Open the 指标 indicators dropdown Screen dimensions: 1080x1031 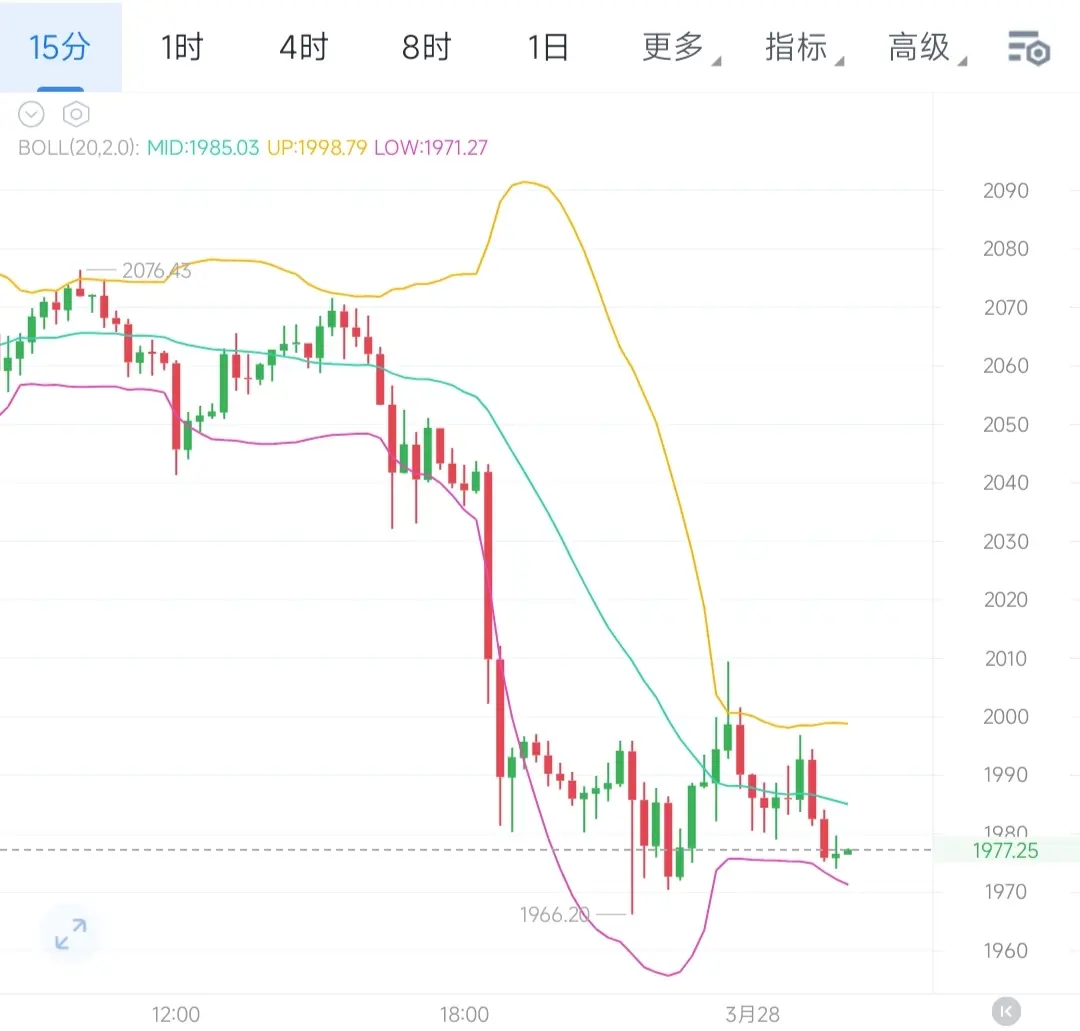pyautogui.click(x=803, y=48)
